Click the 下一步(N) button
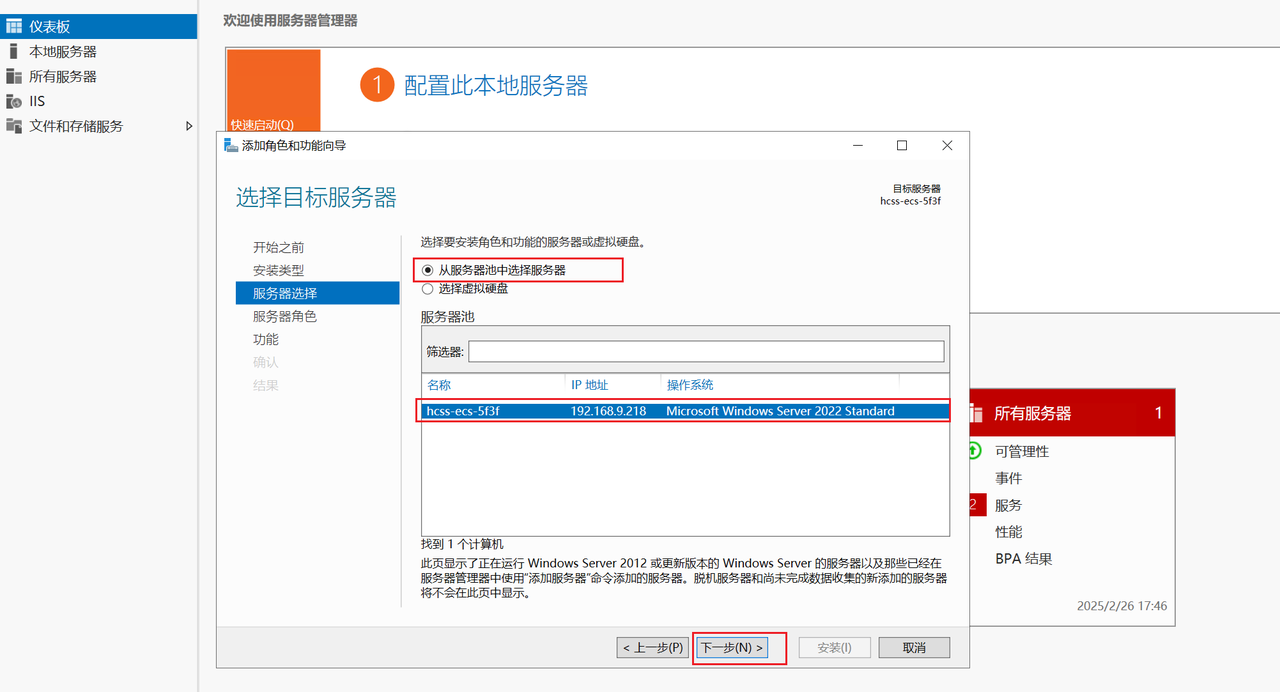Viewport: 1280px width, 692px height. (733, 648)
